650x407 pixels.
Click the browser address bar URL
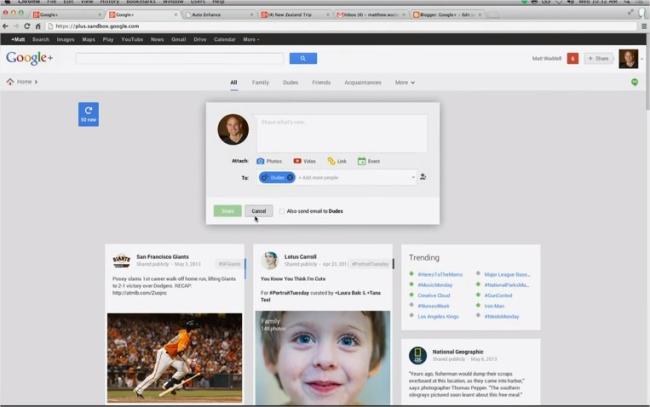point(97,26)
